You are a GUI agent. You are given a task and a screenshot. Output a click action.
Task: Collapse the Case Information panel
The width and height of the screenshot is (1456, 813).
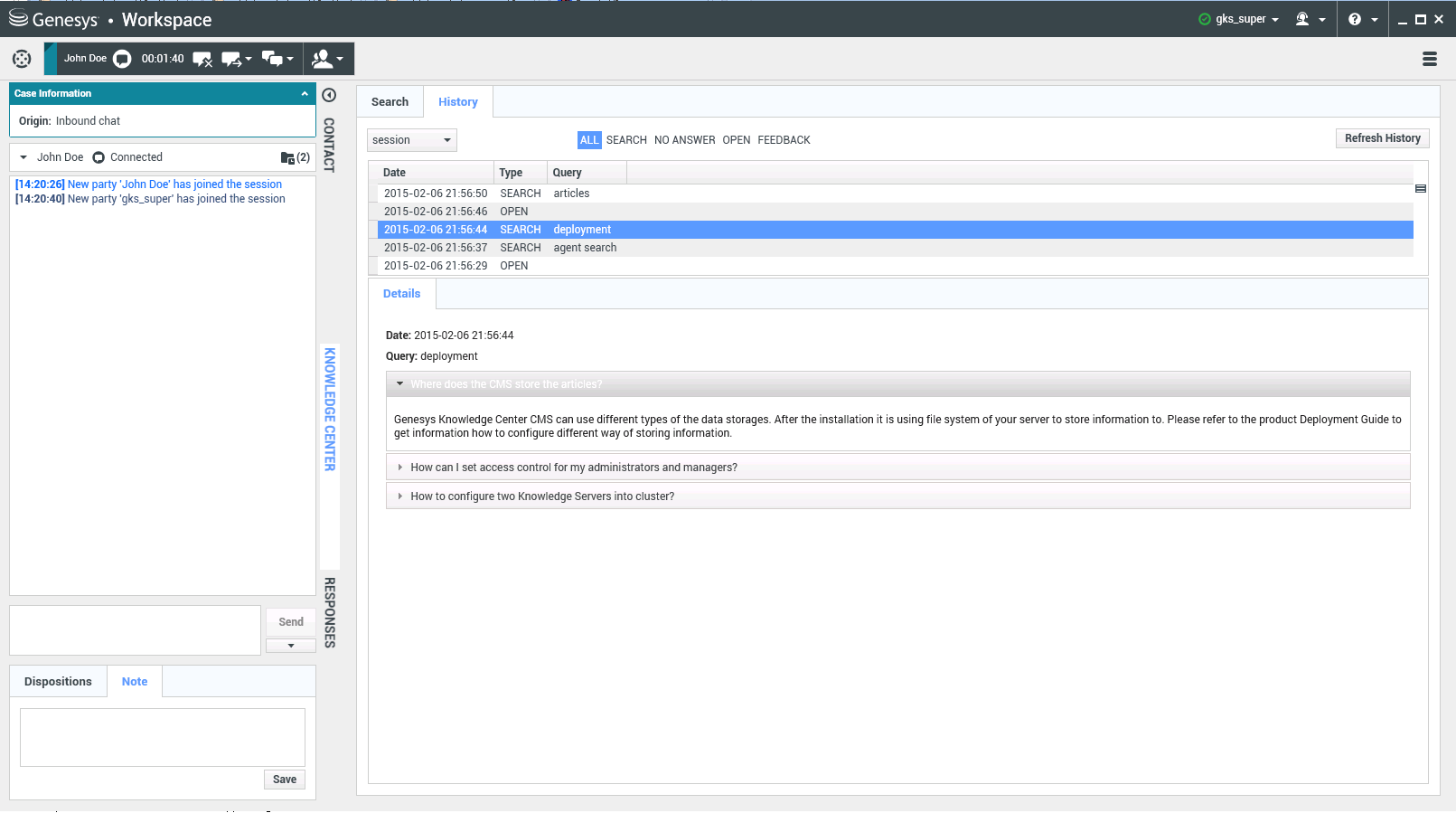coord(305,94)
